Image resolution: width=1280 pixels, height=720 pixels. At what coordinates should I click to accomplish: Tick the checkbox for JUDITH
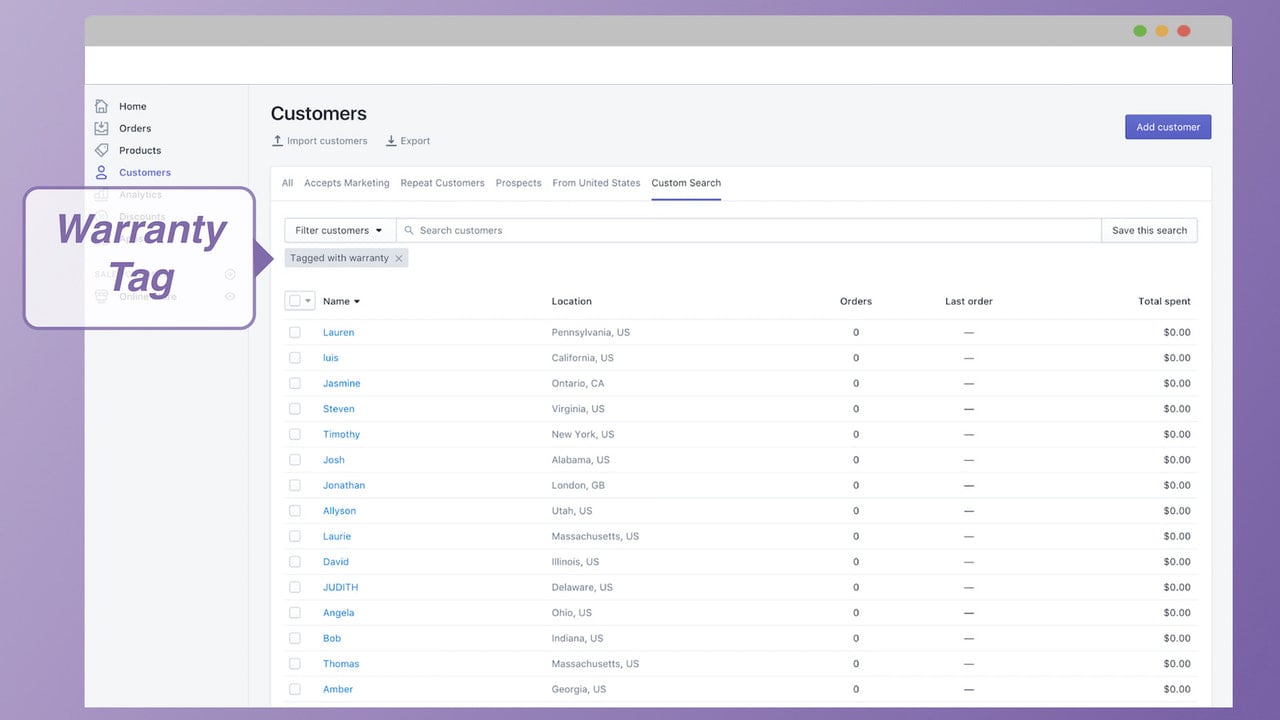coord(295,587)
